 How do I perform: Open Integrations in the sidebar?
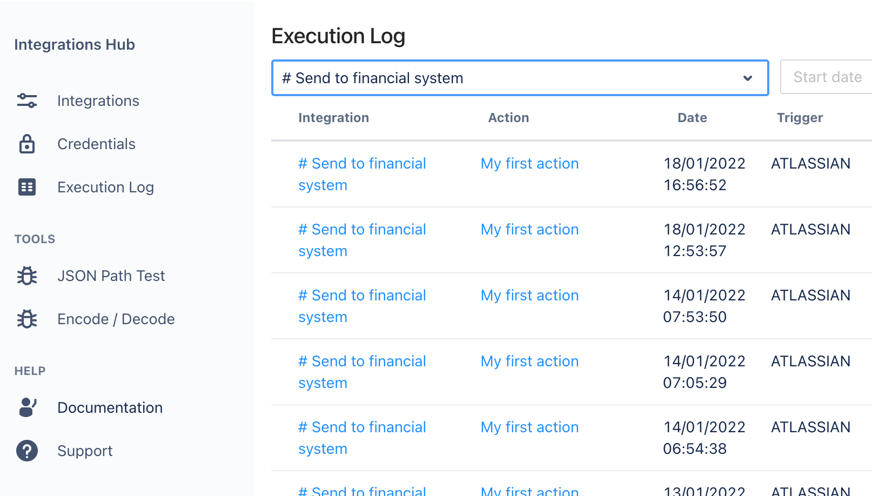98,101
